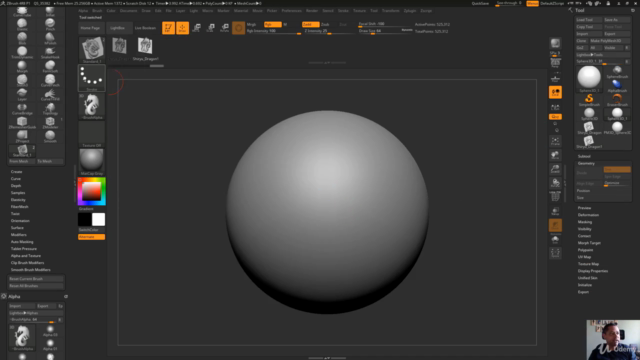
Task: Expand the Curve brush section
Action: pos(16,179)
